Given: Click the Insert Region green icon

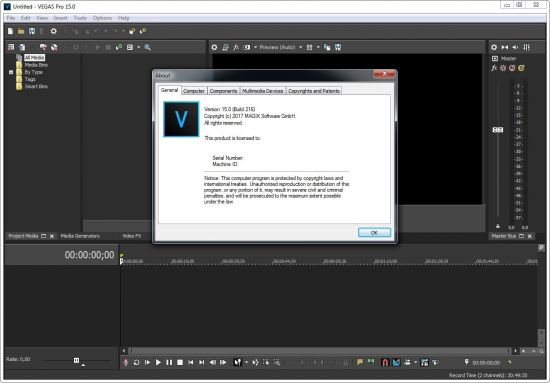Looking at the screenshot, I should pyautogui.click(x=371, y=362).
